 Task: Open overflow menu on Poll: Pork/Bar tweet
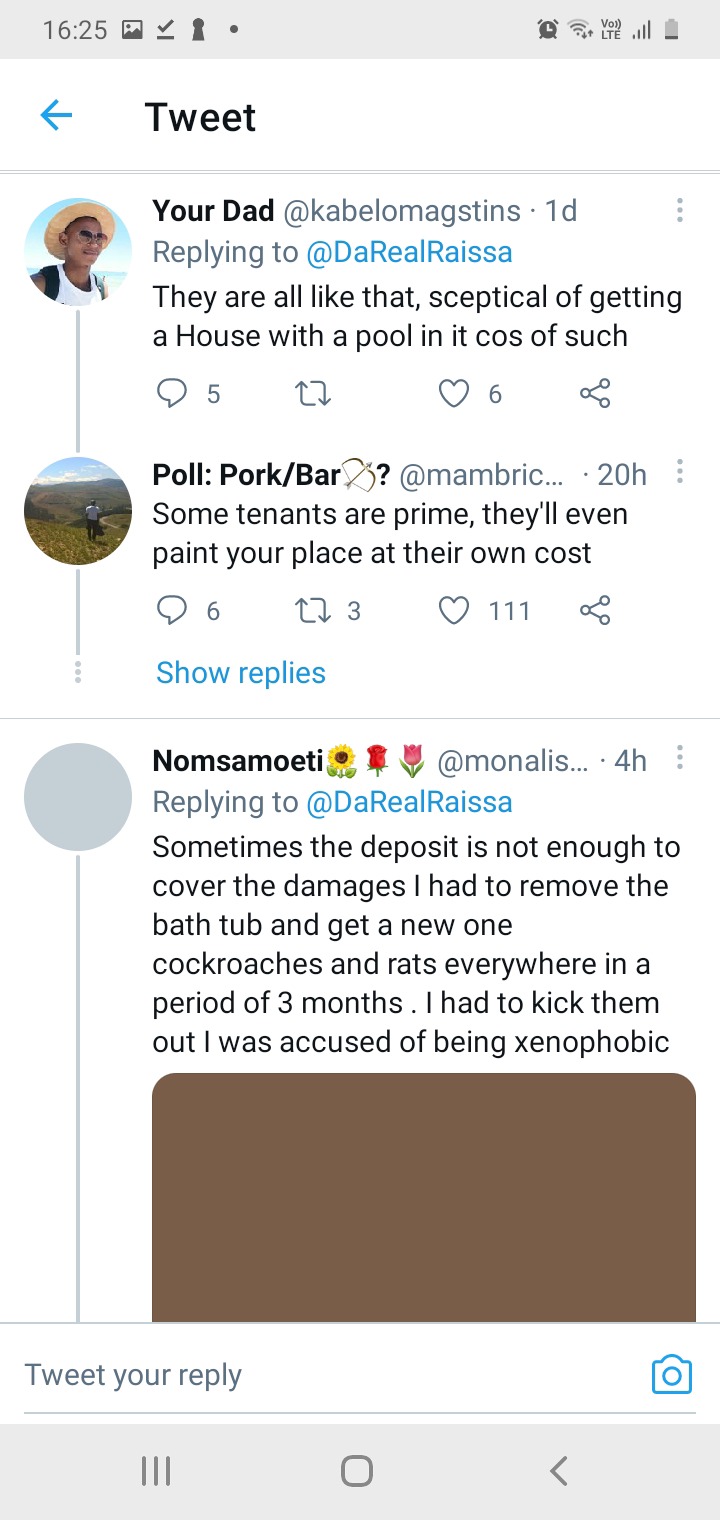point(680,471)
